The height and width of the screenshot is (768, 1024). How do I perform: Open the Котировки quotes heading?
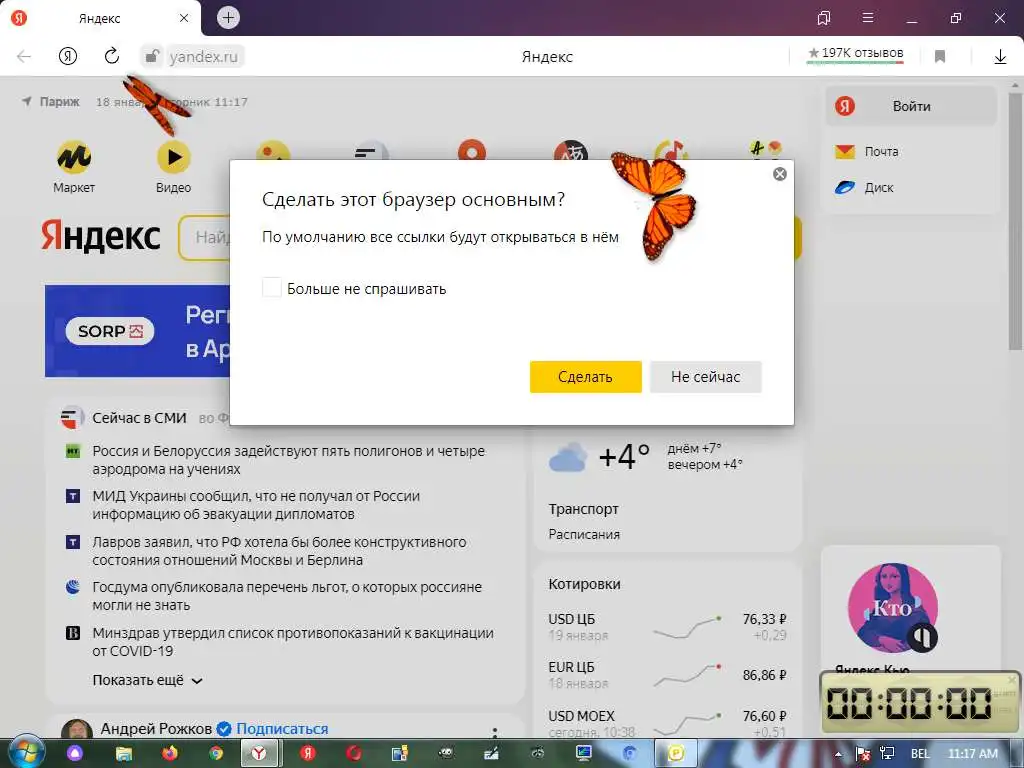584,584
